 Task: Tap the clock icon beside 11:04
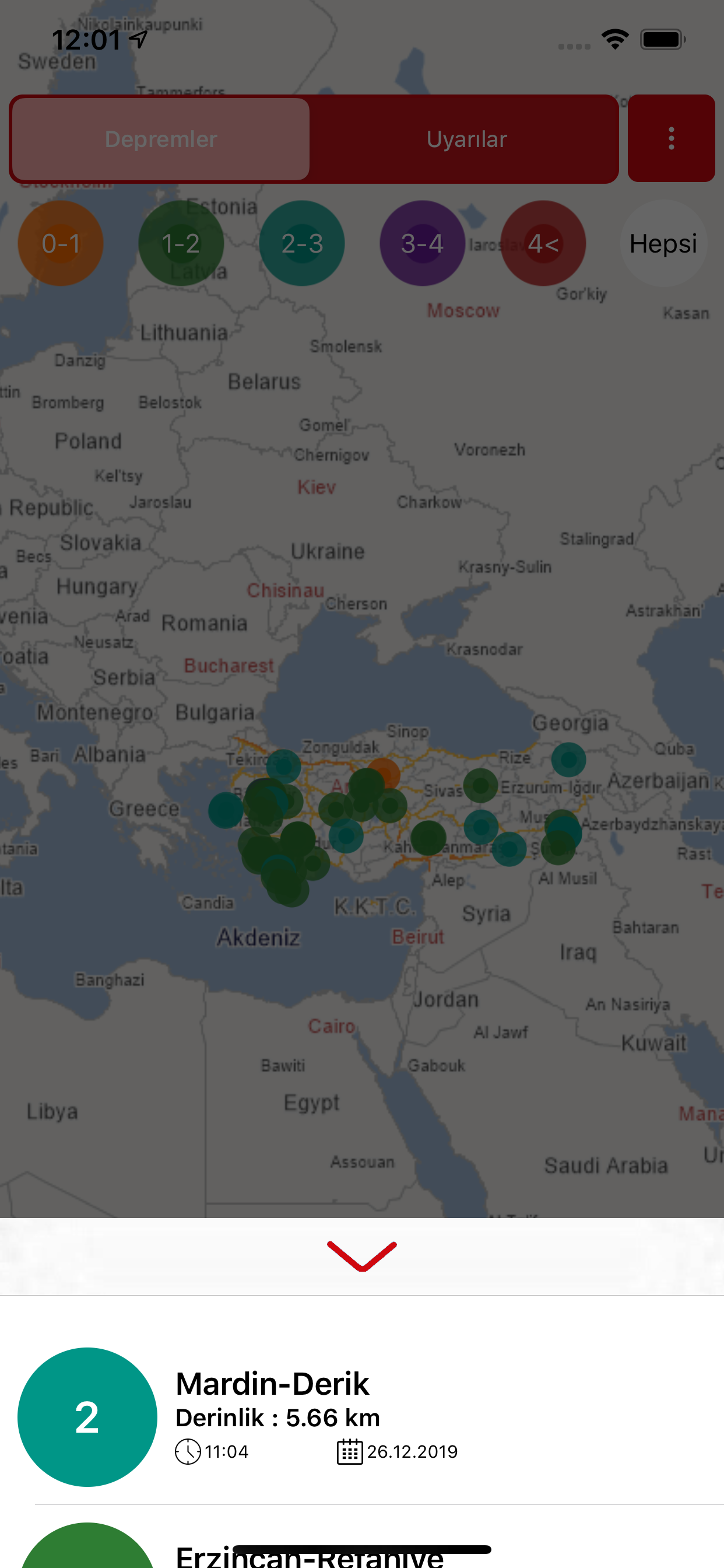(x=188, y=1452)
